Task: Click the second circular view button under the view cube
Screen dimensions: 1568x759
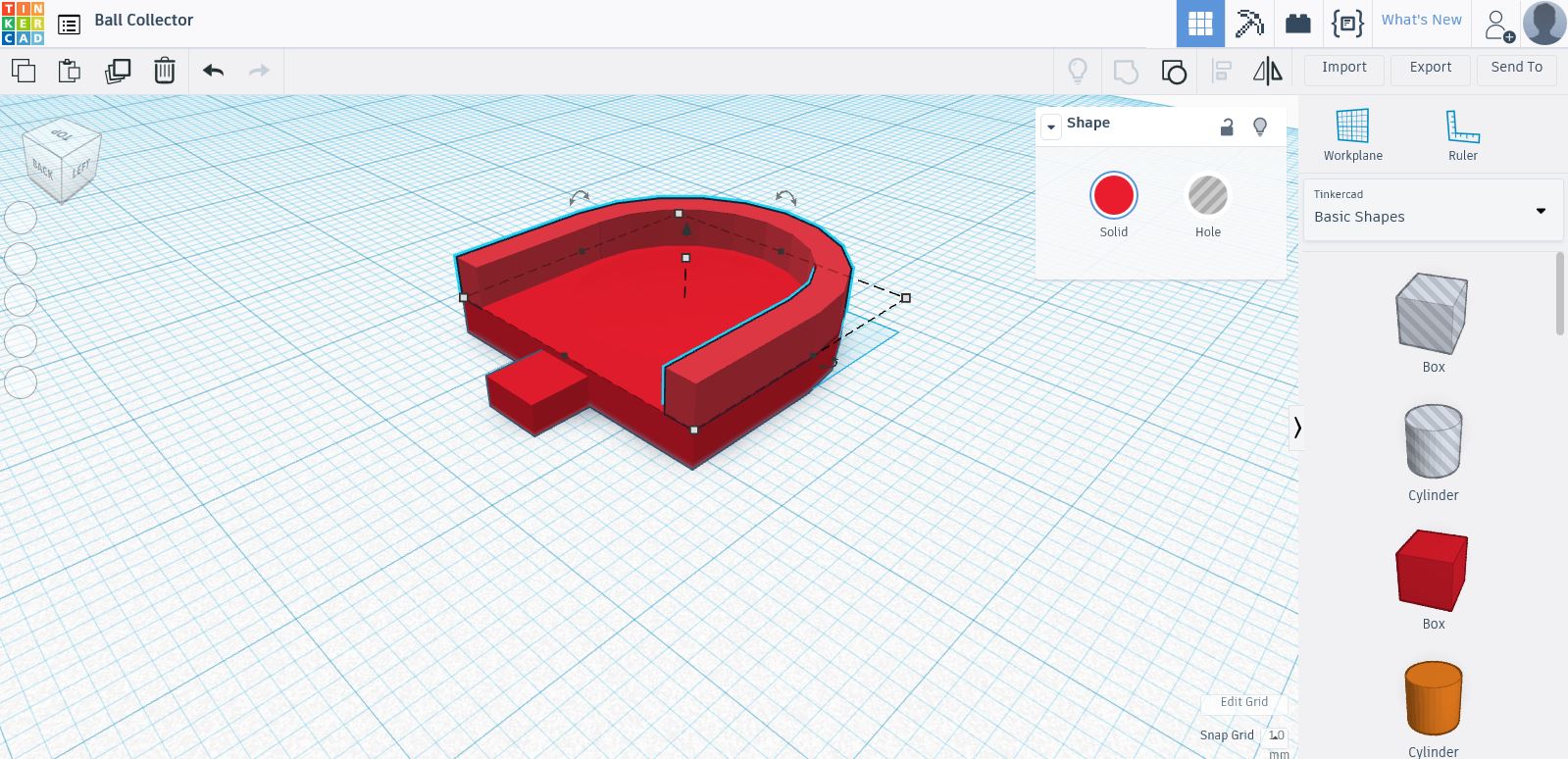Action: tap(22, 259)
